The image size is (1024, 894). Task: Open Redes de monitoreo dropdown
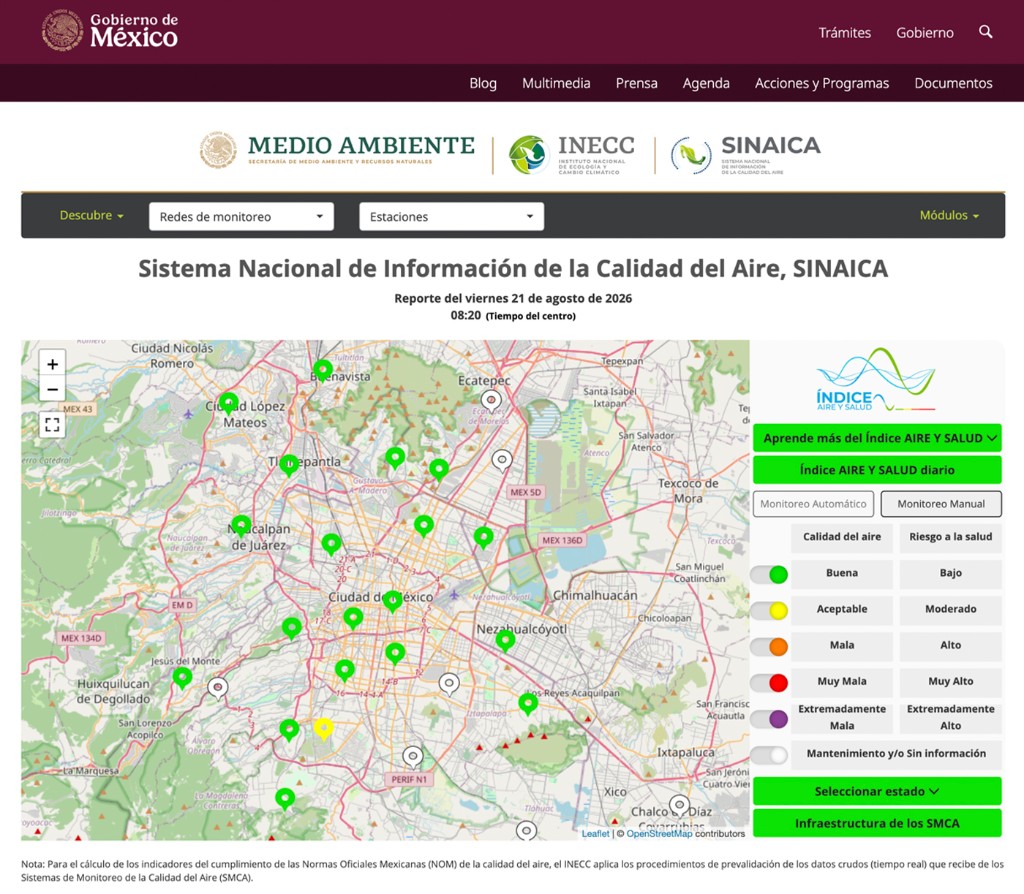click(241, 216)
